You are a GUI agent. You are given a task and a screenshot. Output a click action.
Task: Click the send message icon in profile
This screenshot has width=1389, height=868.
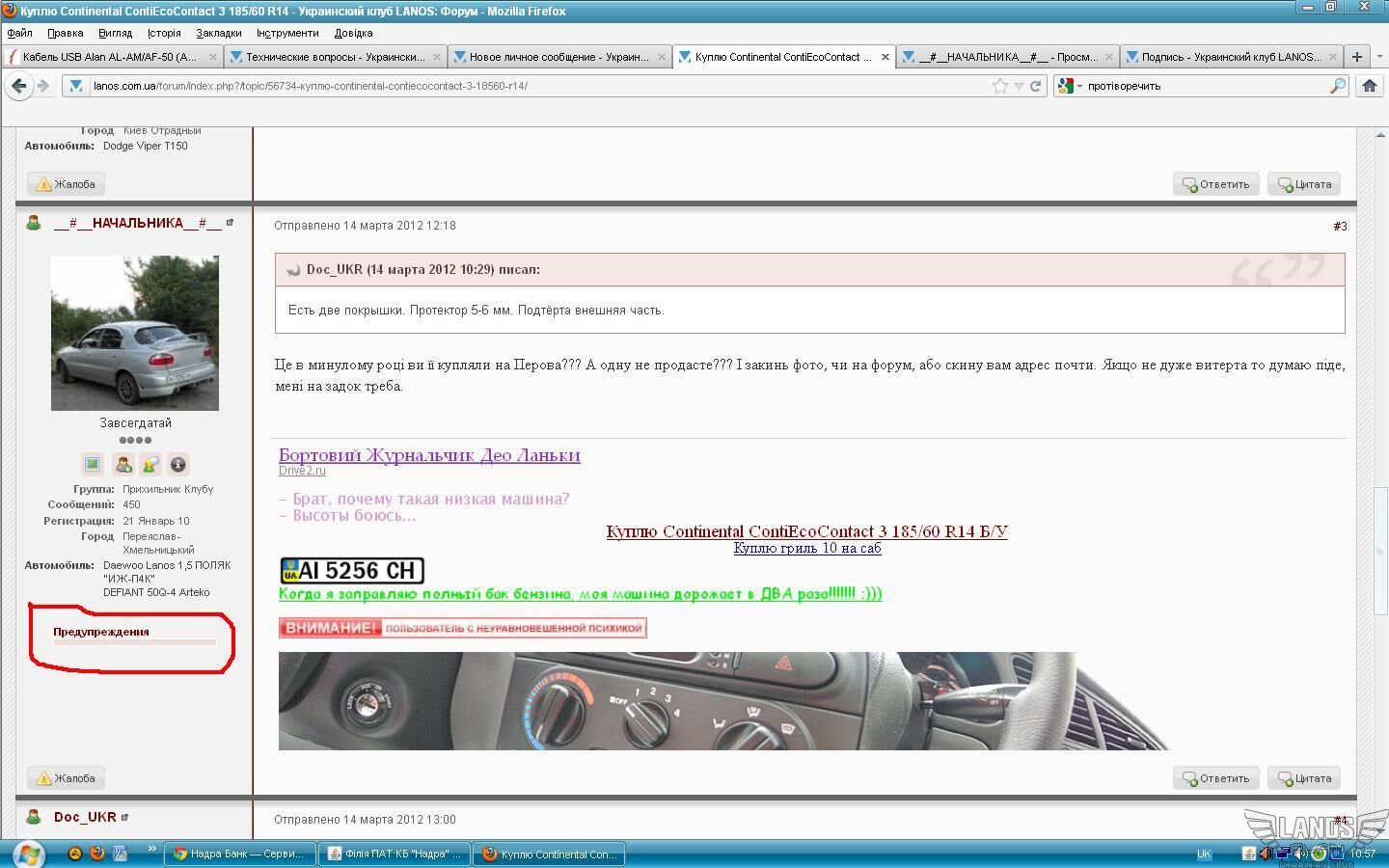click(x=150, y=465)
